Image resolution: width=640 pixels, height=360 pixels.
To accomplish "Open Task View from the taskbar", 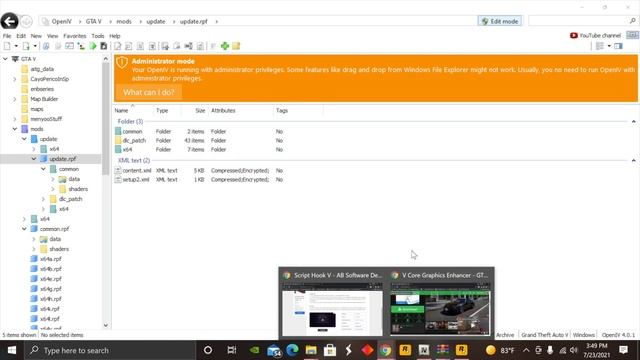I will tap(231, 350).
